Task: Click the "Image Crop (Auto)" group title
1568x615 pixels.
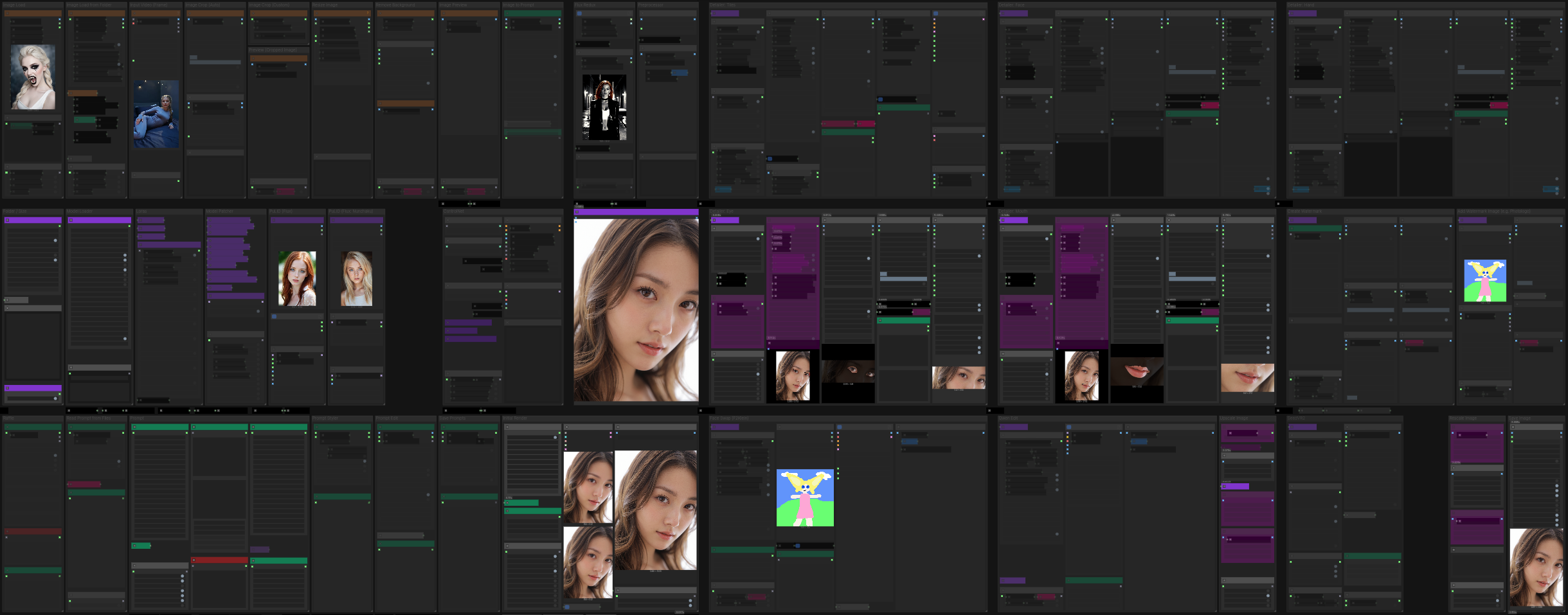Action: coord(203,5)
